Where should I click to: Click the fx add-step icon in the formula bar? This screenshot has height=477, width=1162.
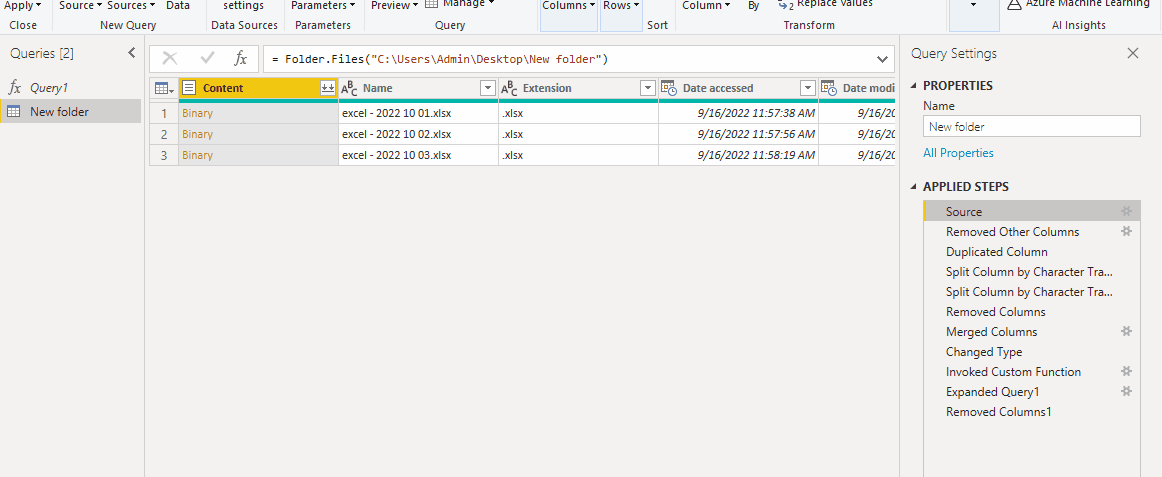tap(240, 59)
